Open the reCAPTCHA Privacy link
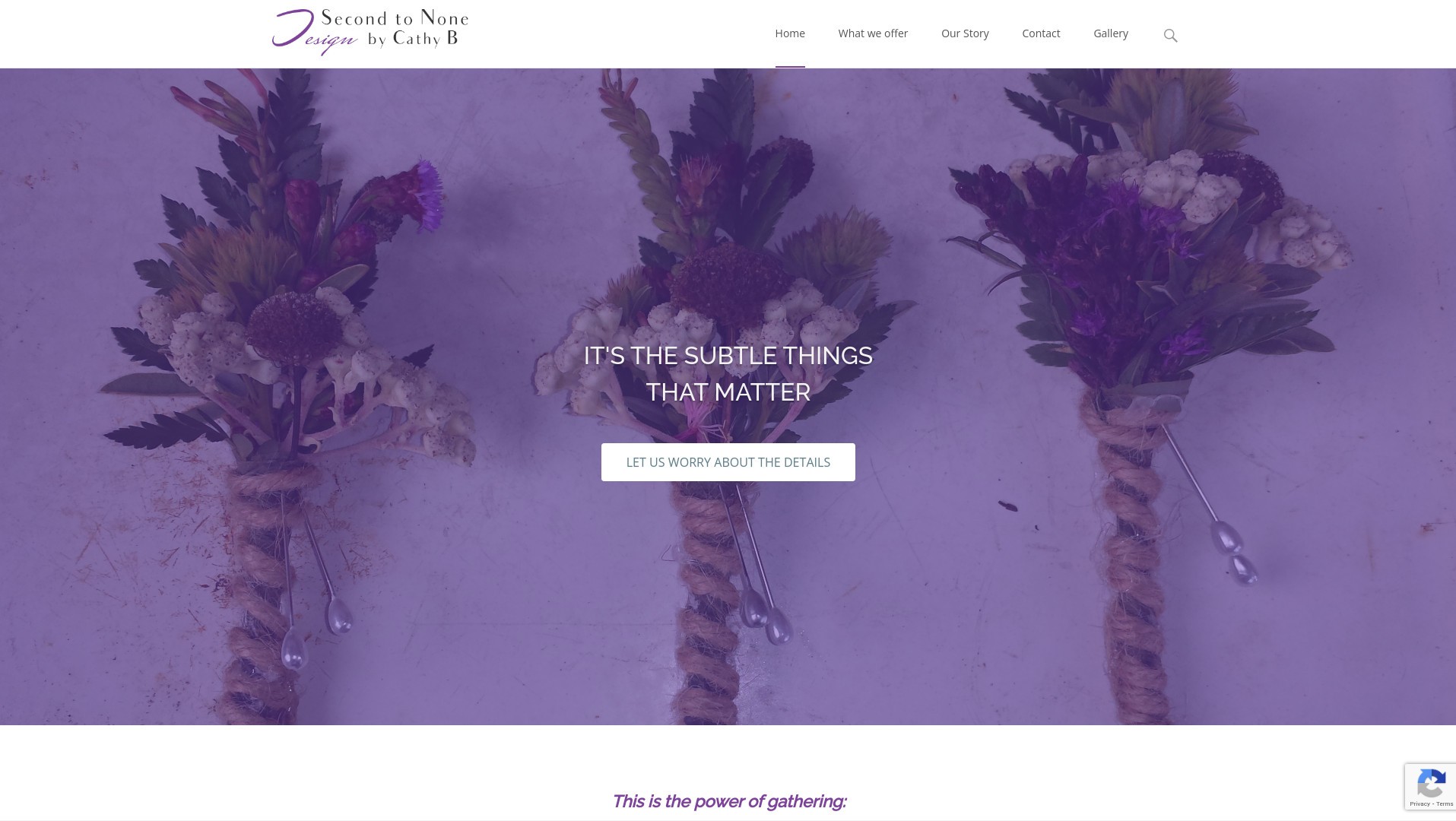The height and width of the screenshot is (821, 1456). click(1420, 804)
